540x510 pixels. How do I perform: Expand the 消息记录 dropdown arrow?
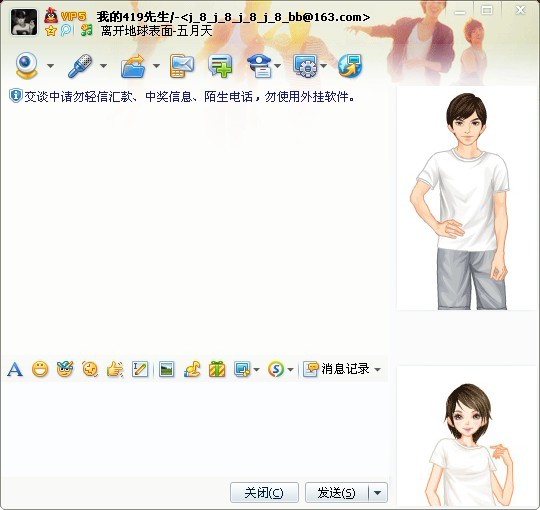pyautogui.click(x=377, y=370)
